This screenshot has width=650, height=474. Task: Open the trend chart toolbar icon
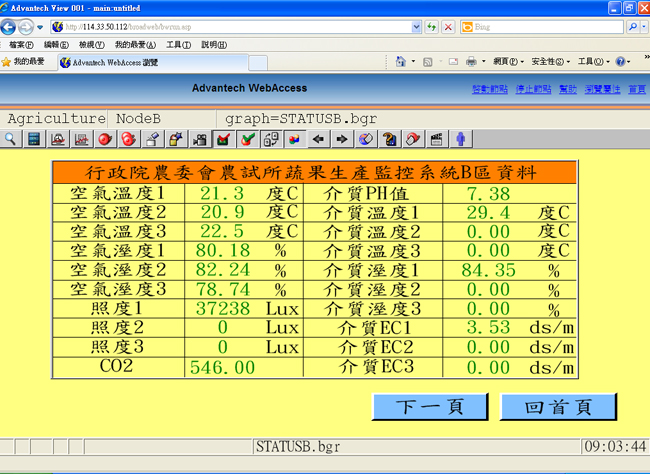point(81,139)
